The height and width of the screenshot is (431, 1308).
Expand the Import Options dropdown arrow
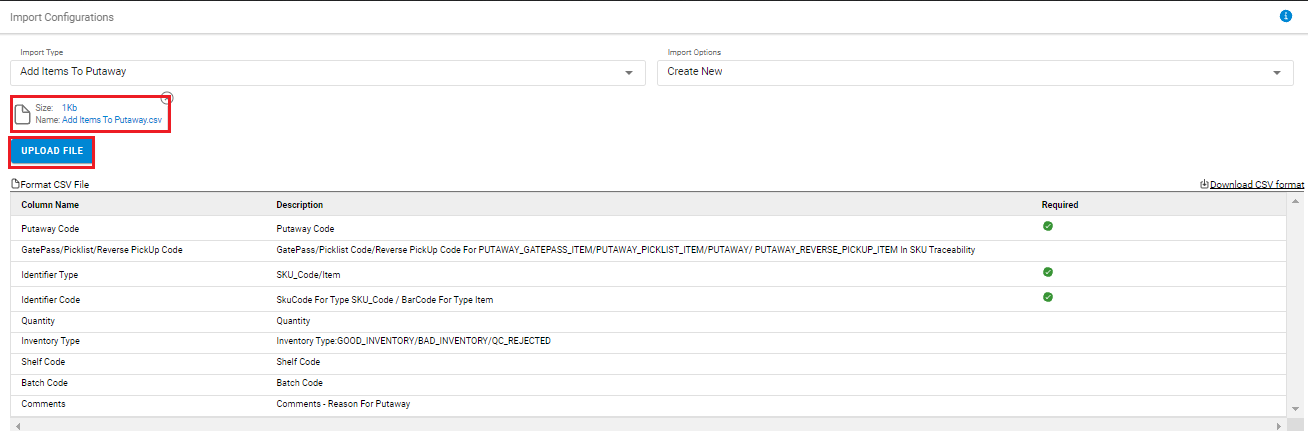1276,73
